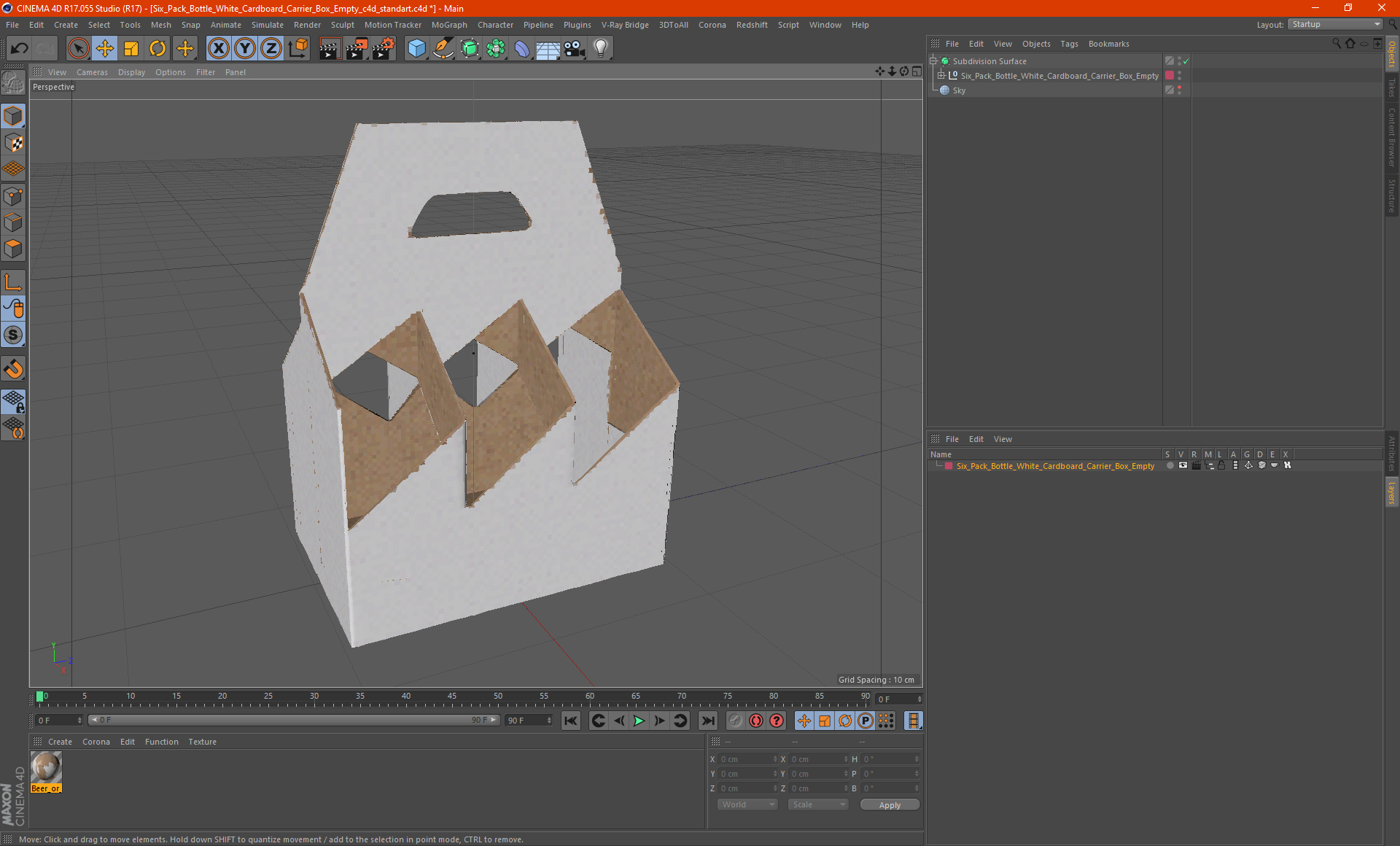Click Object Manager search magnifier icon
1400x846 pixels.
1337,44
